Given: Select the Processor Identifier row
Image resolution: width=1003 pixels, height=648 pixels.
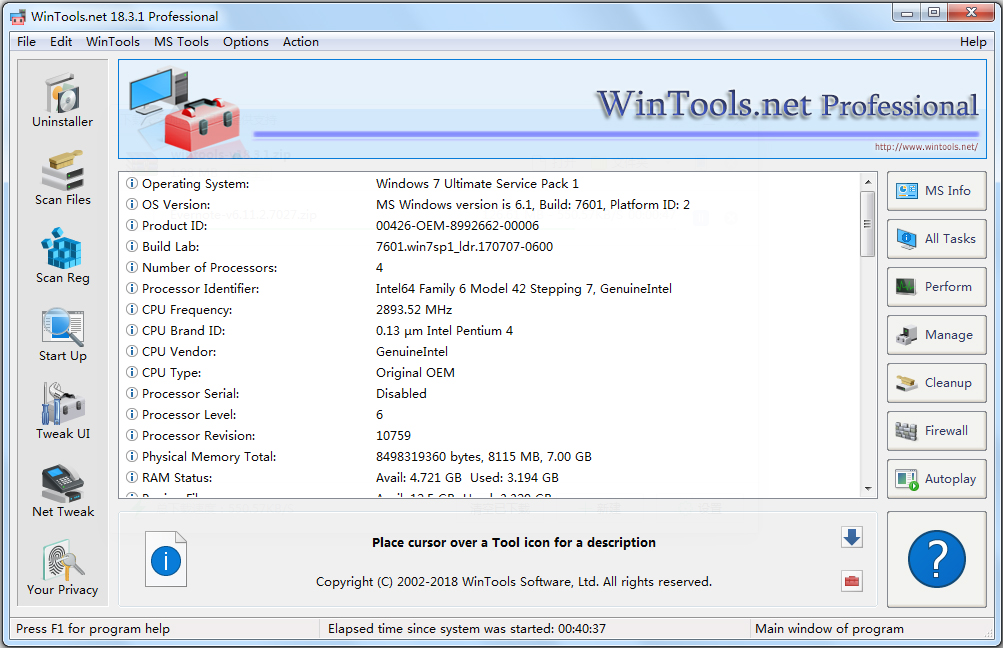Looking at the screenshot, I should [x=489, y=288].
